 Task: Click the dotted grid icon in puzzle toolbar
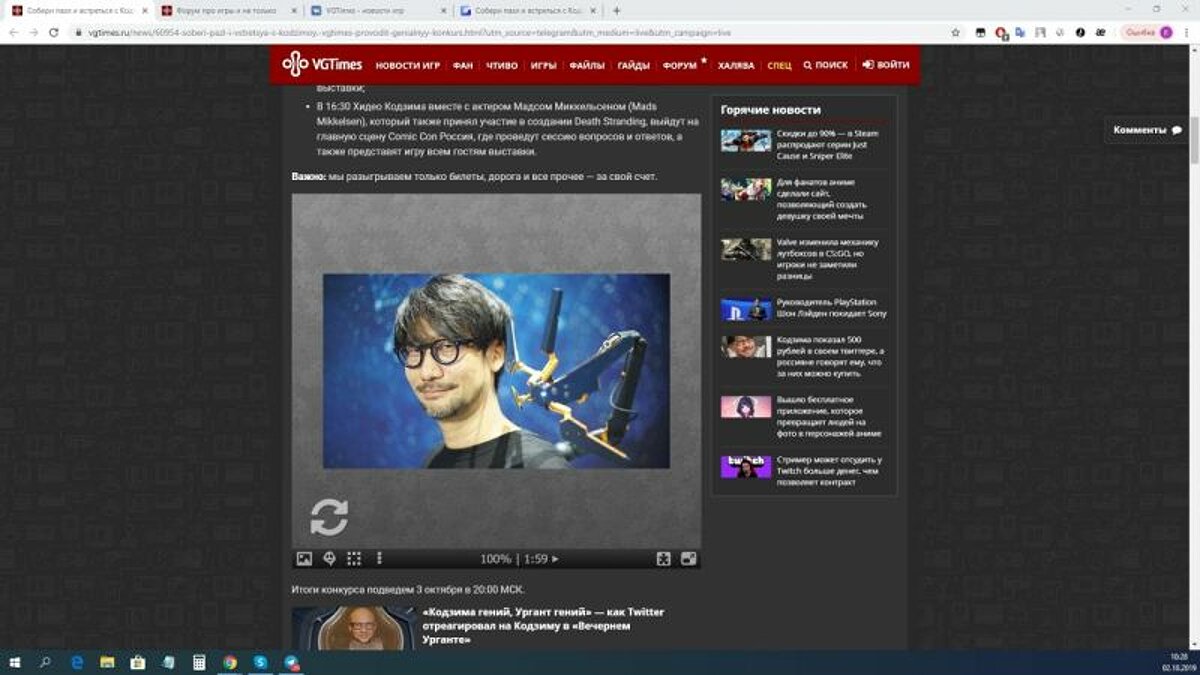(354, 559)
